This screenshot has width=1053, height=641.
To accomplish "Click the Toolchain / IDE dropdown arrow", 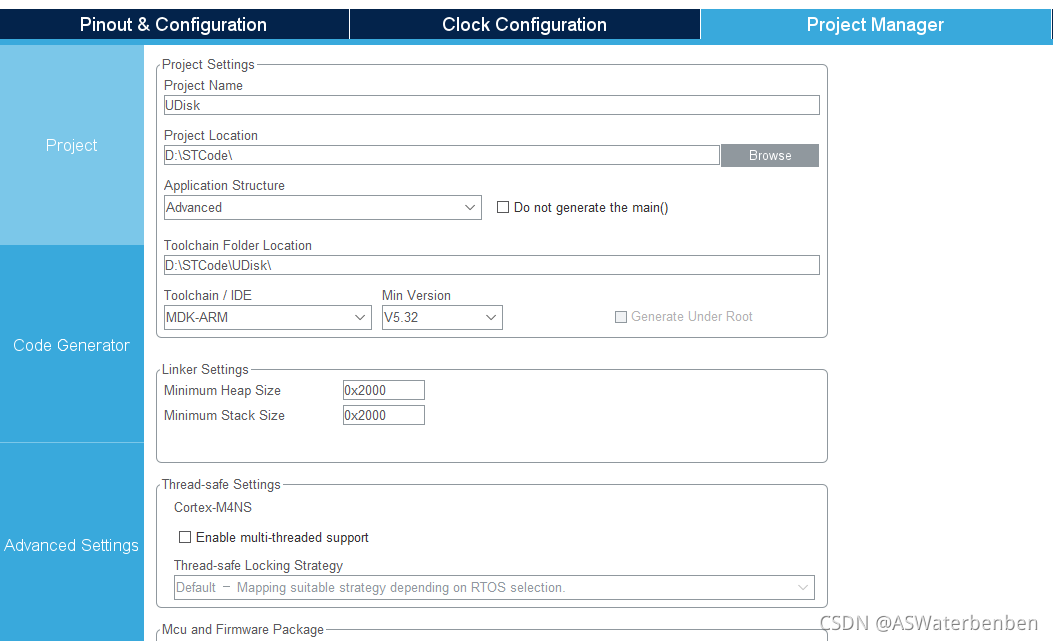I will (x=360, y=317).
